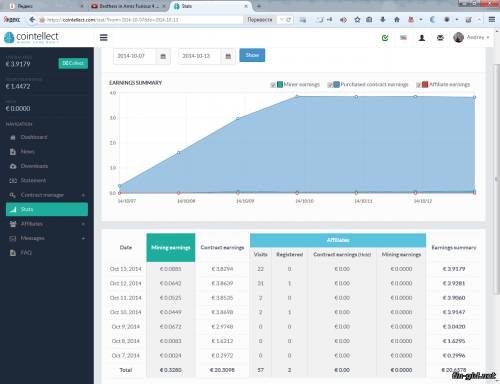Open a new browser tab with plus
The width and height of the screenshot is (500, 384).
click(259, 6)
